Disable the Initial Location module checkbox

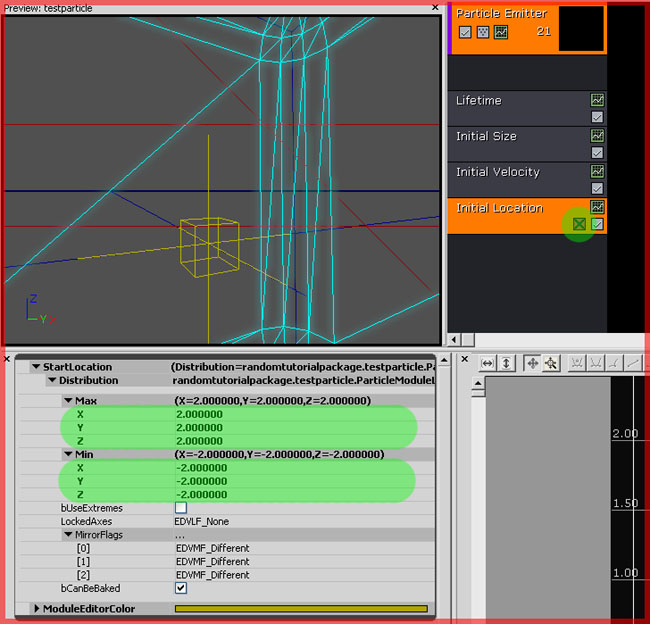coord(598,224)
